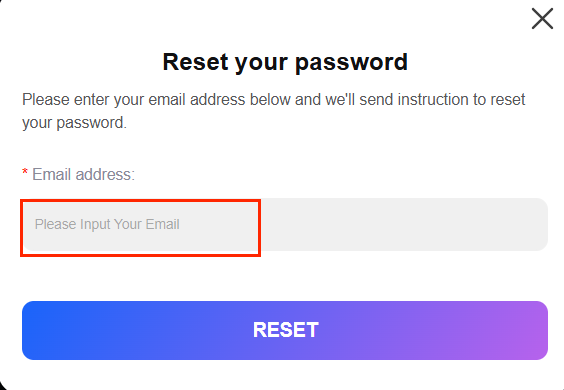Submit the password reset request
Image resolution: width=564 pixels, height=390 pixels.
(x=285, y=330)
